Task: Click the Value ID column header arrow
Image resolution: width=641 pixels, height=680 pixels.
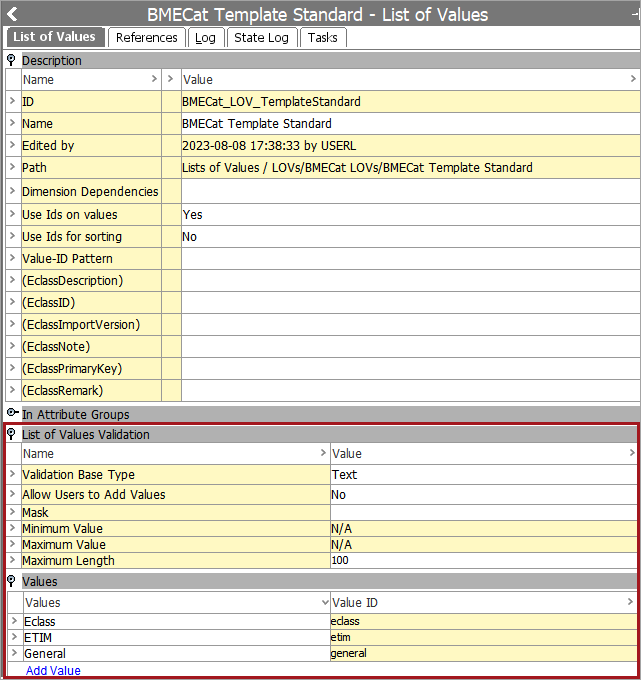Action: point(630,602)
